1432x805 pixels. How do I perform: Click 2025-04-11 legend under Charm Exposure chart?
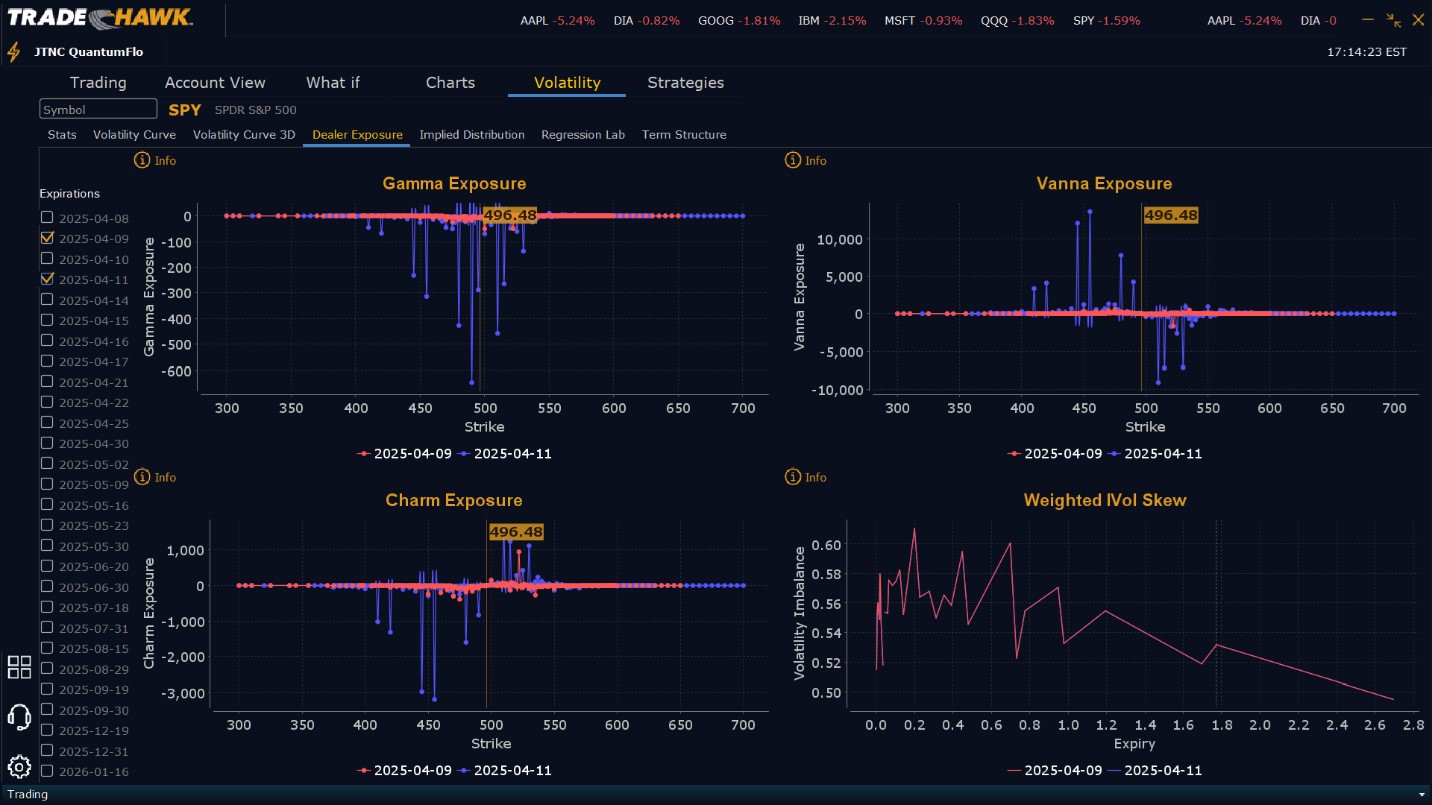[505, 770]
